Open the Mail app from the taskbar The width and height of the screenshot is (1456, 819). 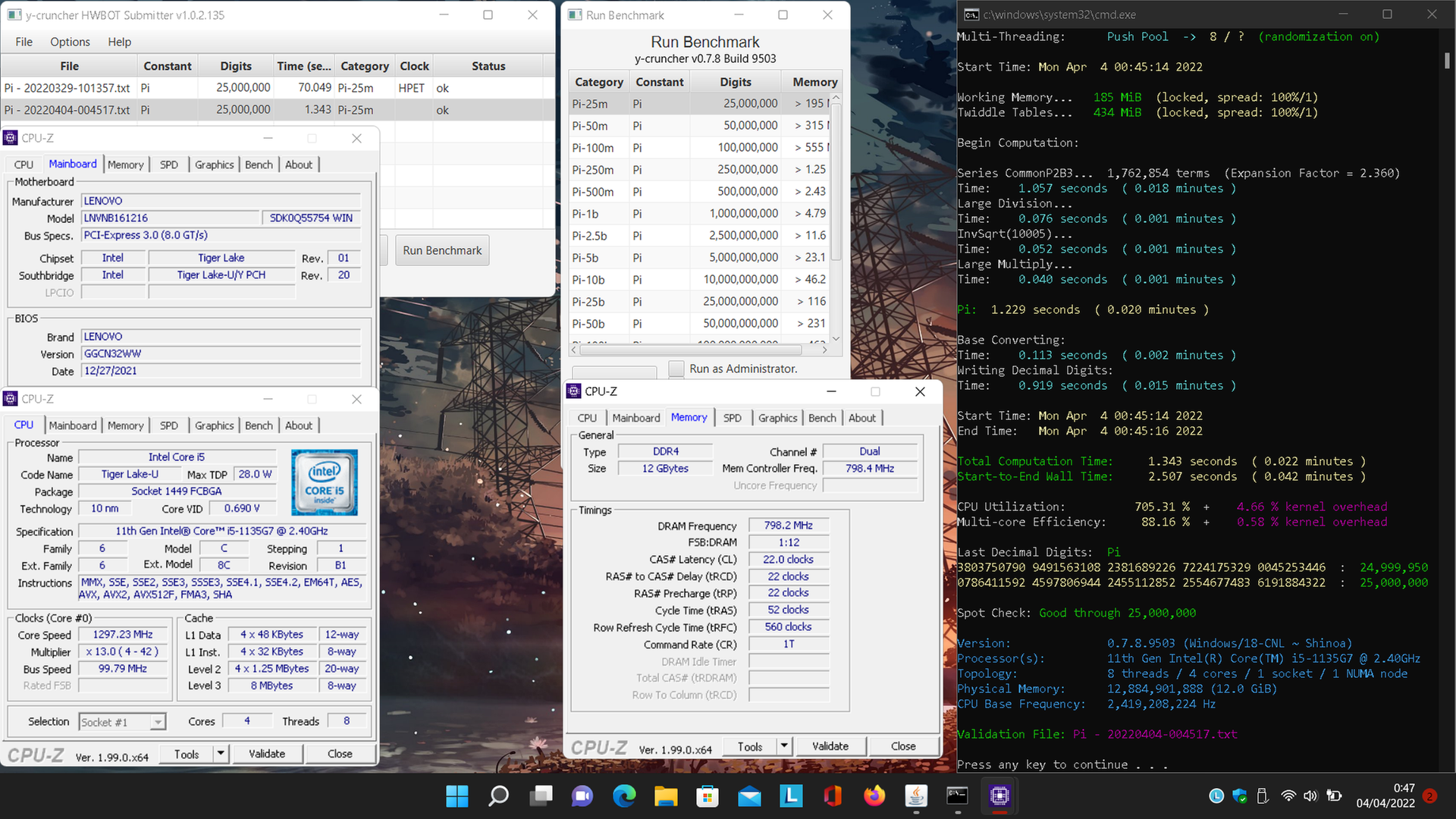(749, 795)
